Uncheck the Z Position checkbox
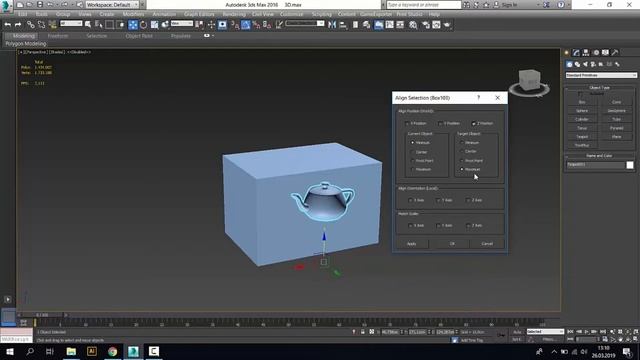 tap(473, 123)
